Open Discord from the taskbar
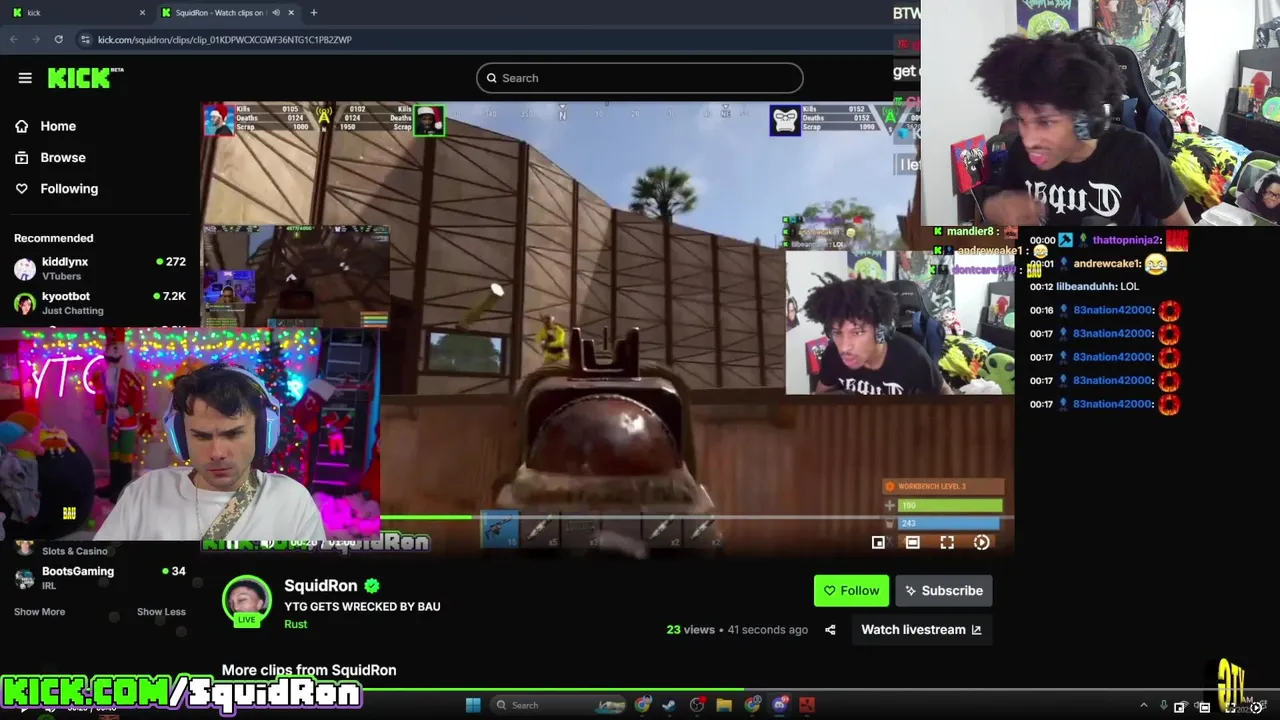1280x720 pixels. (780, 705)
